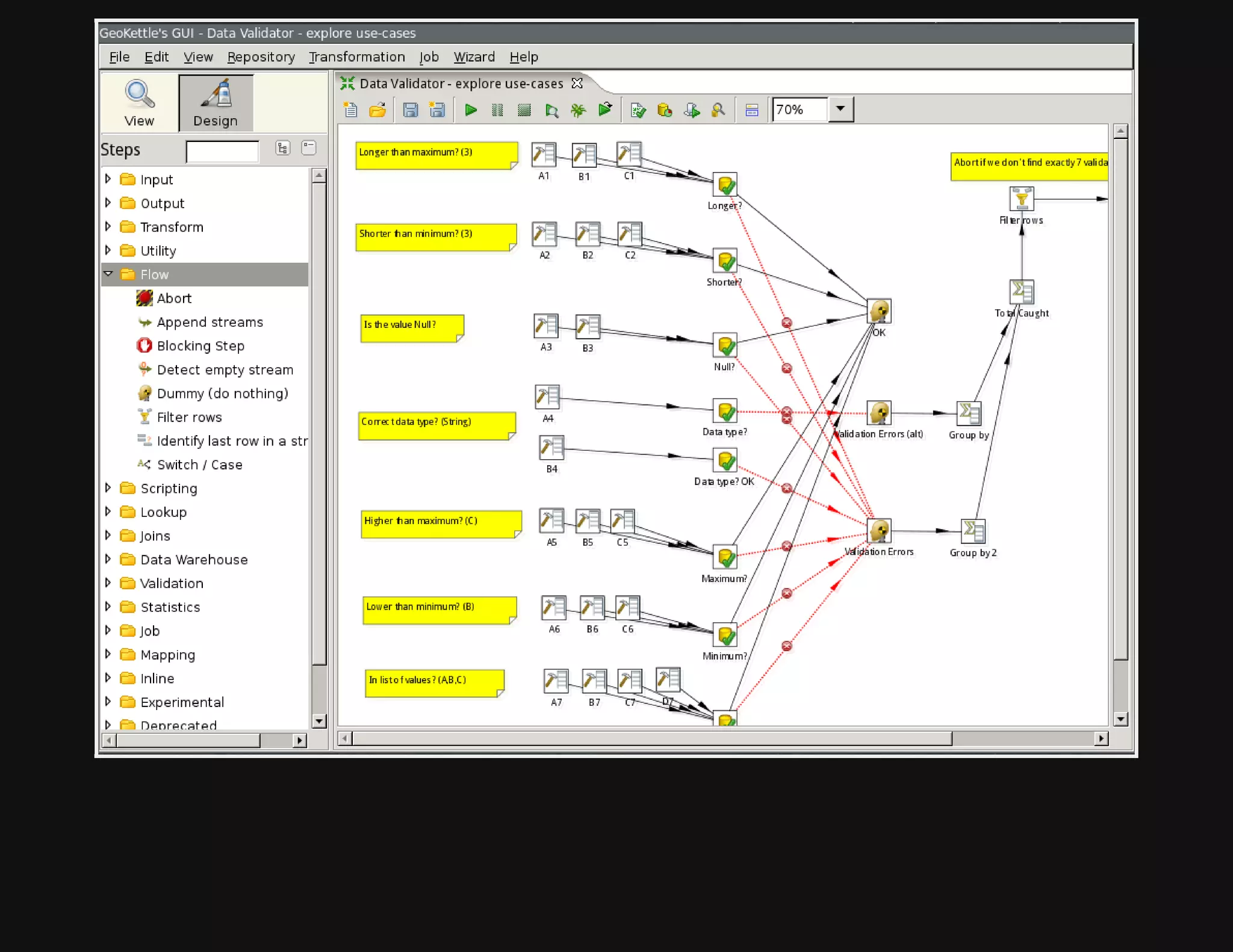Click the Verify transformation checklist icon
Viewport: 1233px width, 952px height.
pos(638,110)
